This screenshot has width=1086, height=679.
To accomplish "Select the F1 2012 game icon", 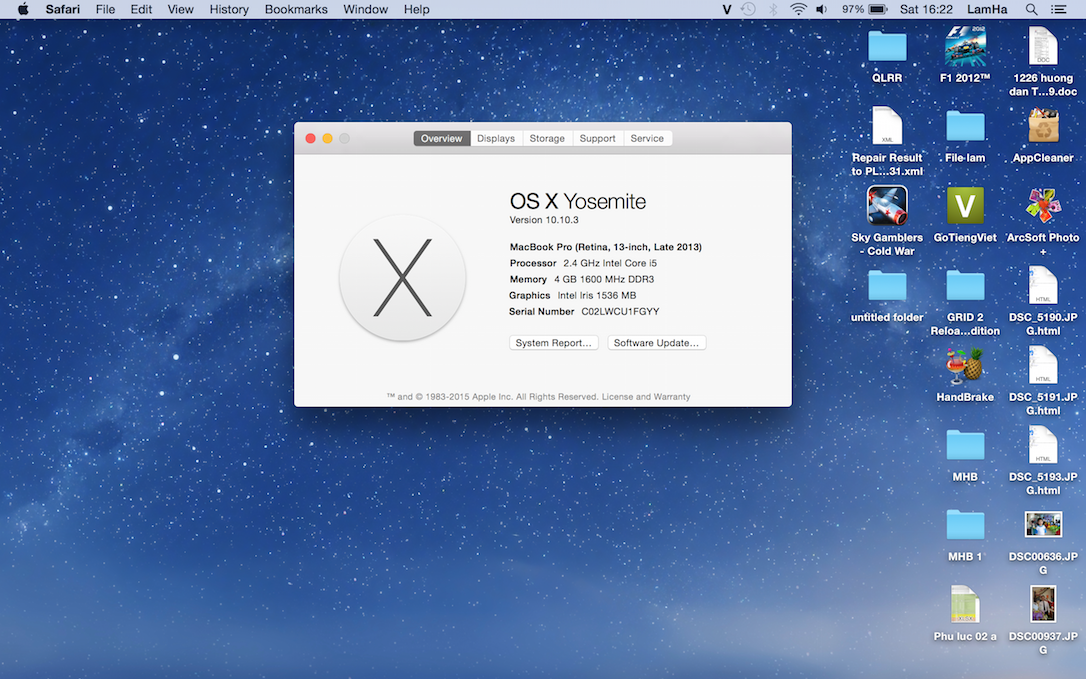I will (x=965, y=46).
